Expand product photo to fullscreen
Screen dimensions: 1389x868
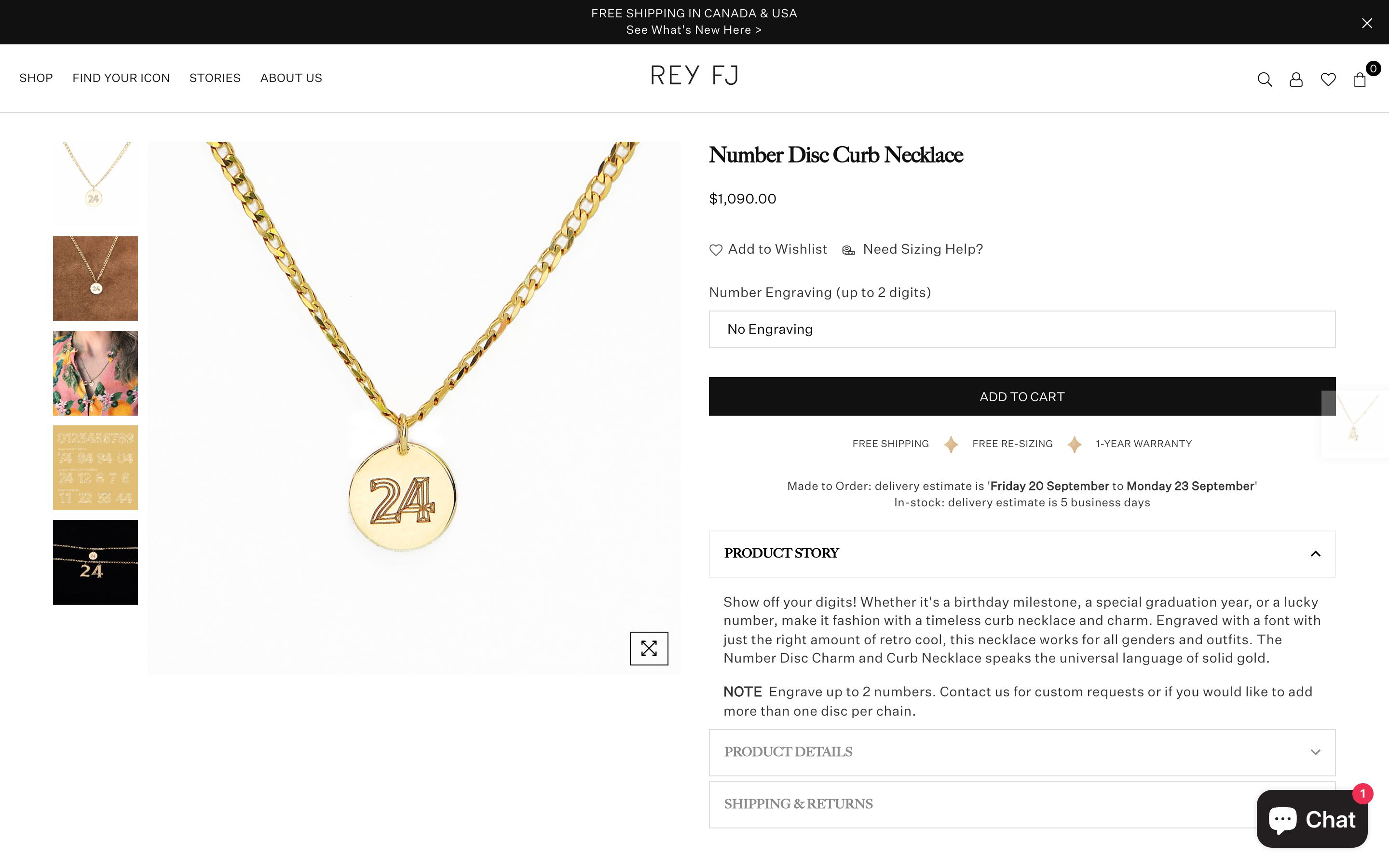(x=649, y=648)
